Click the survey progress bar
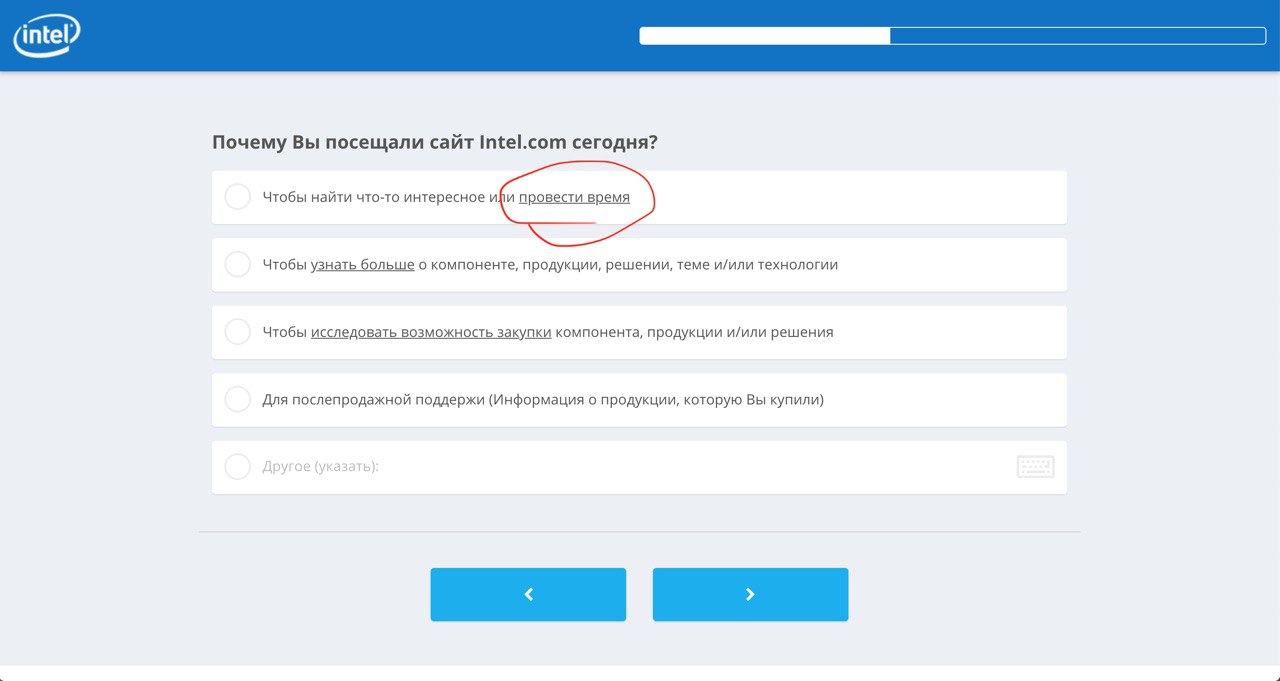This screenshot has width=1280, height=681. tap(953, 36)
